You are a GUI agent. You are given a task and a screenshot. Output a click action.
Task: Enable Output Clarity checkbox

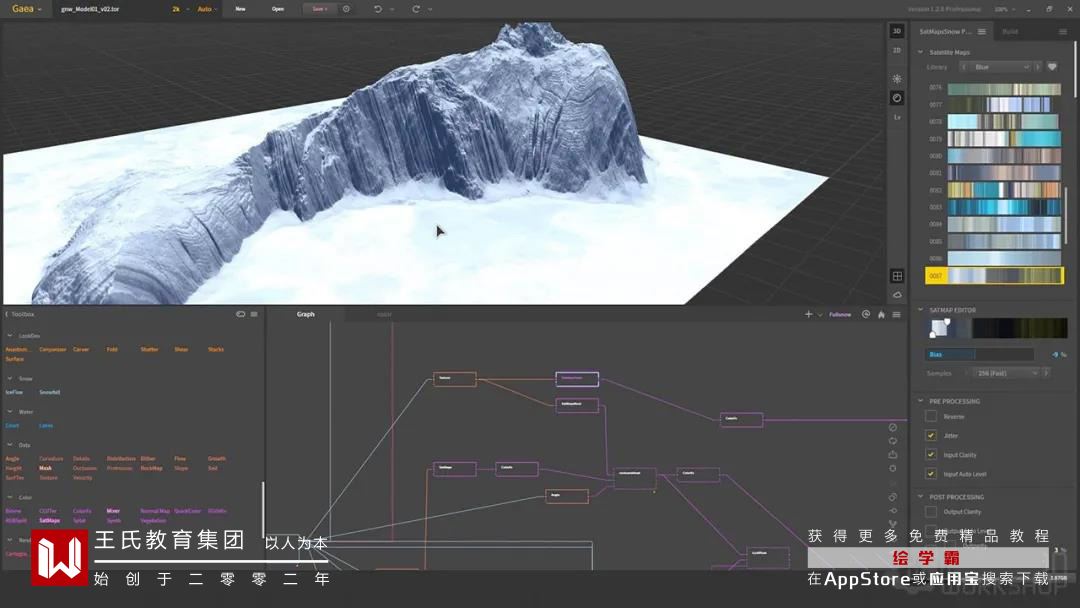[931, 512]
